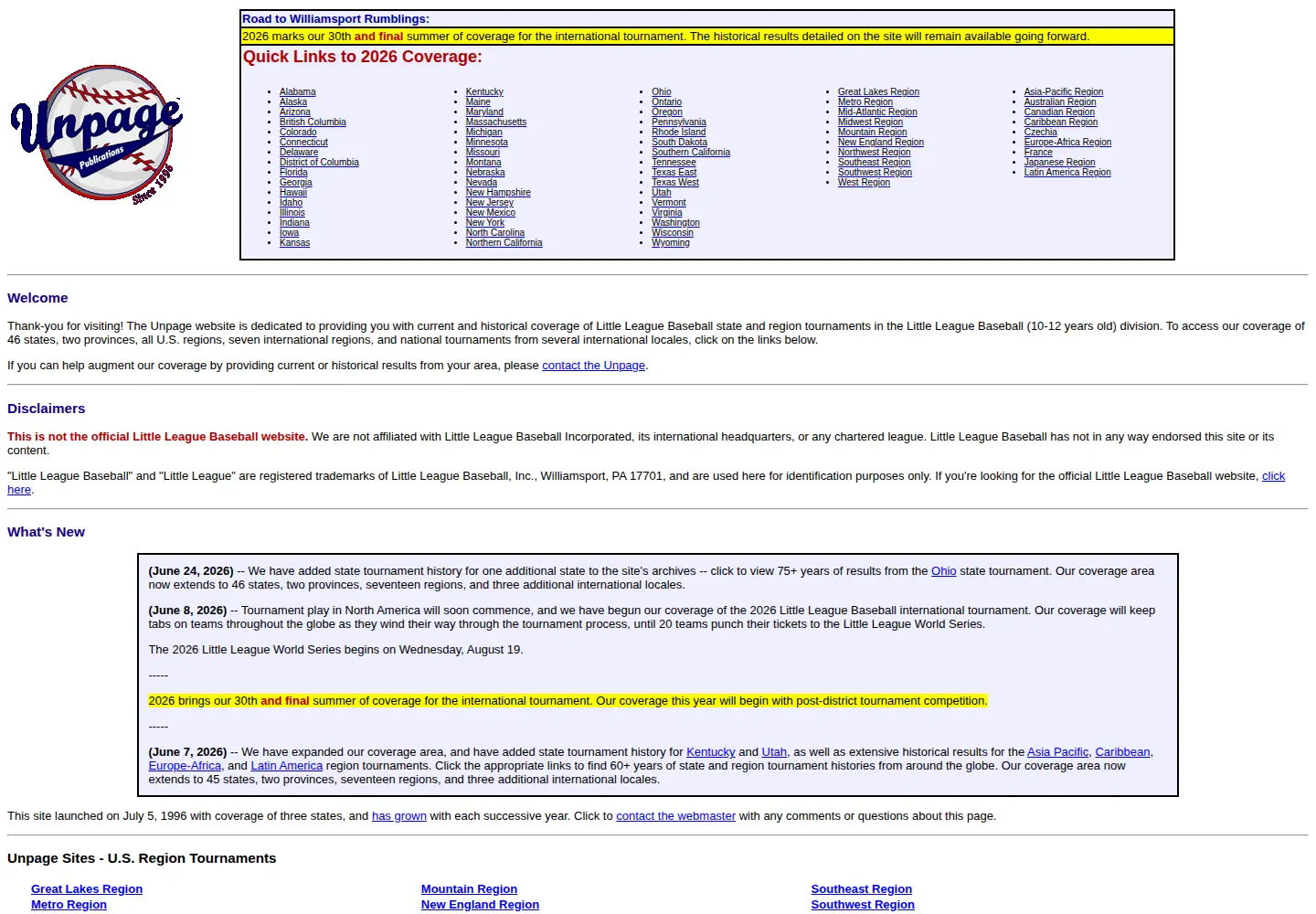Screen dimensions: 1316x914
Task: Open the District of Columbia link
Action: tap(319, 163)
